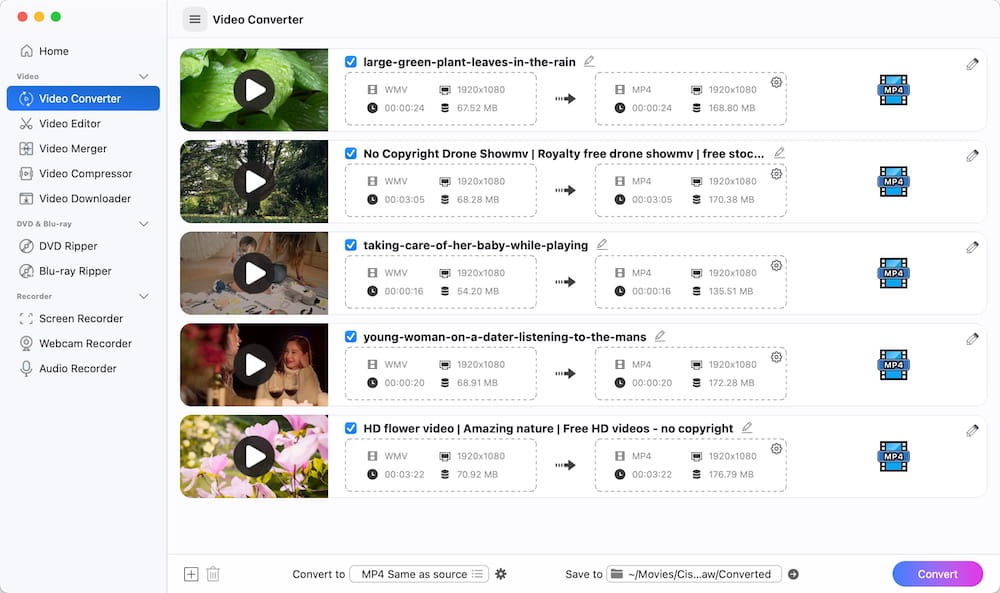Viewport: 1000px width, 593px height.
Task: Open output settings gear for Drone Showmv video
Action: pos(776,173)
